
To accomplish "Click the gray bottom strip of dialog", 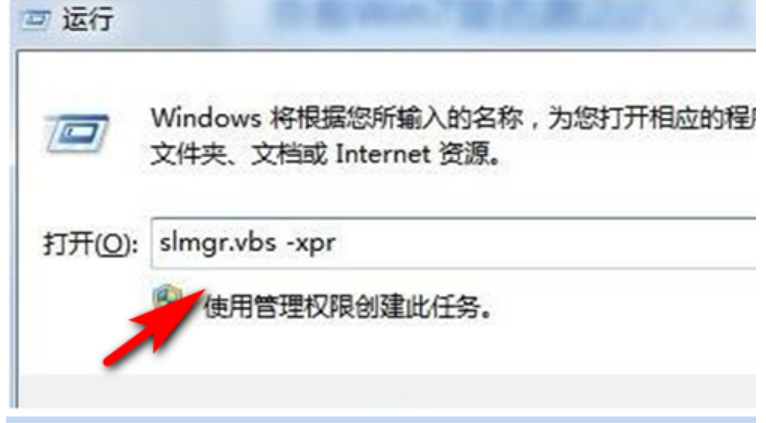I will click(388, 391).
